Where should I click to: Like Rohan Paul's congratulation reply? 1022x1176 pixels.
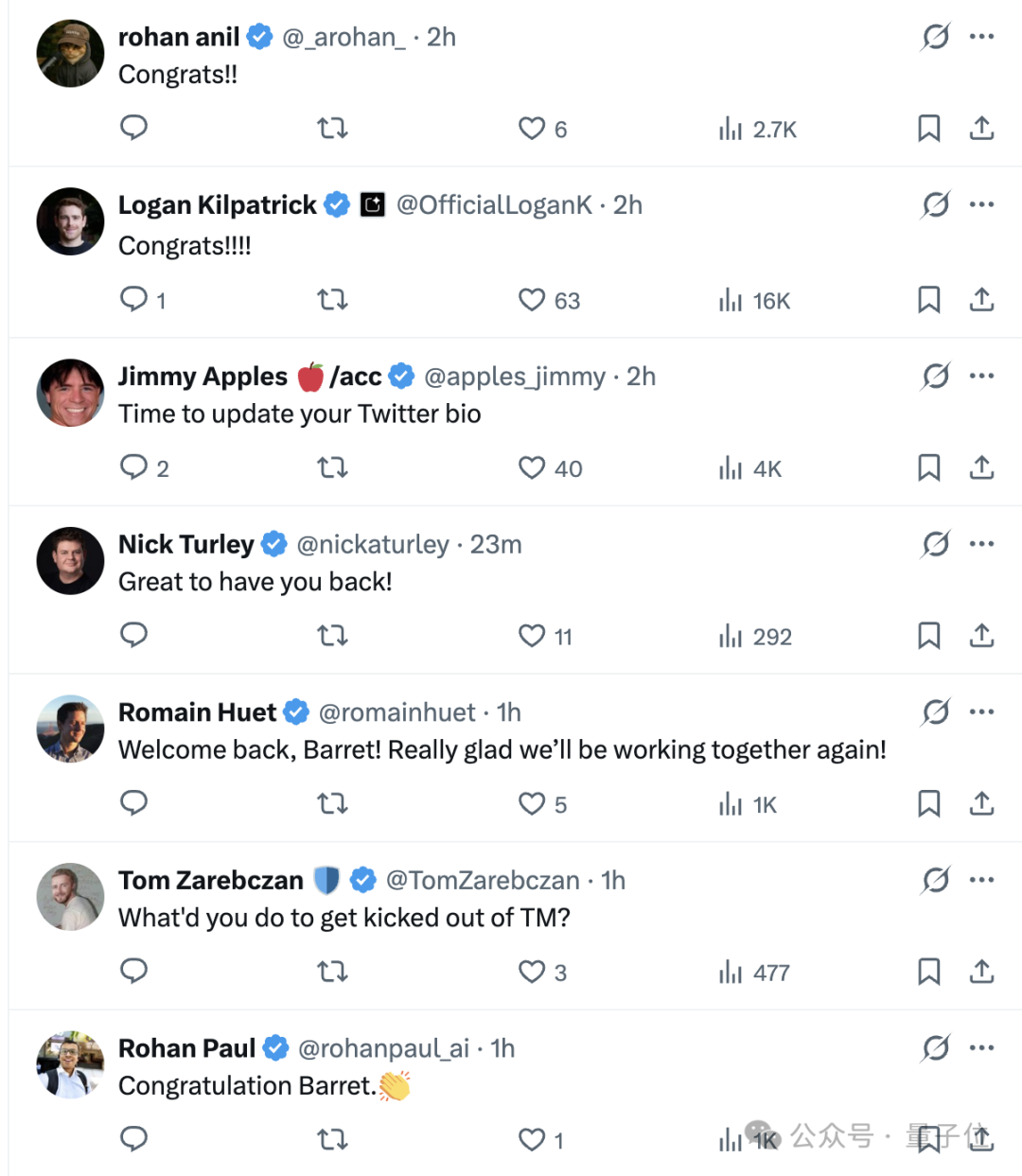533,1140
